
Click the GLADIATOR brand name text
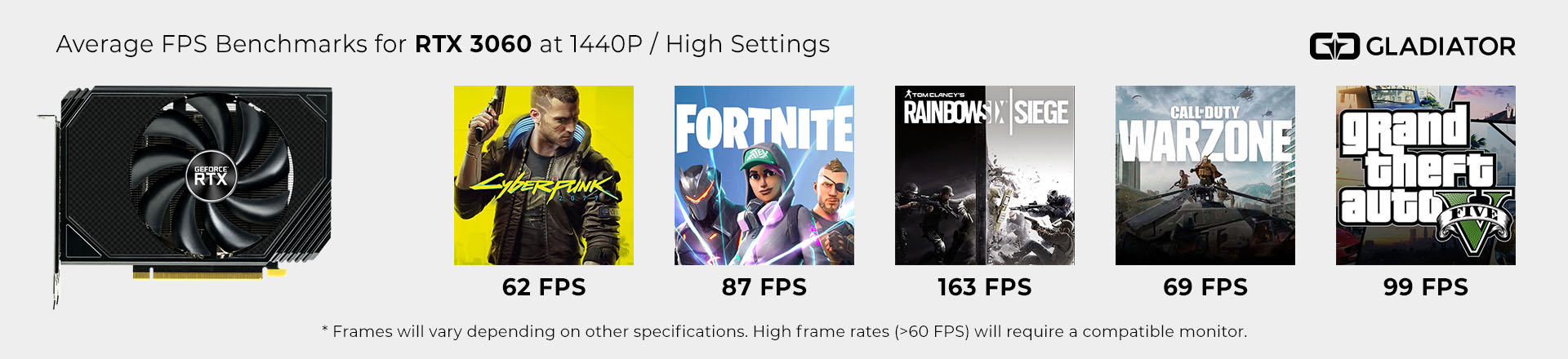1441,47
